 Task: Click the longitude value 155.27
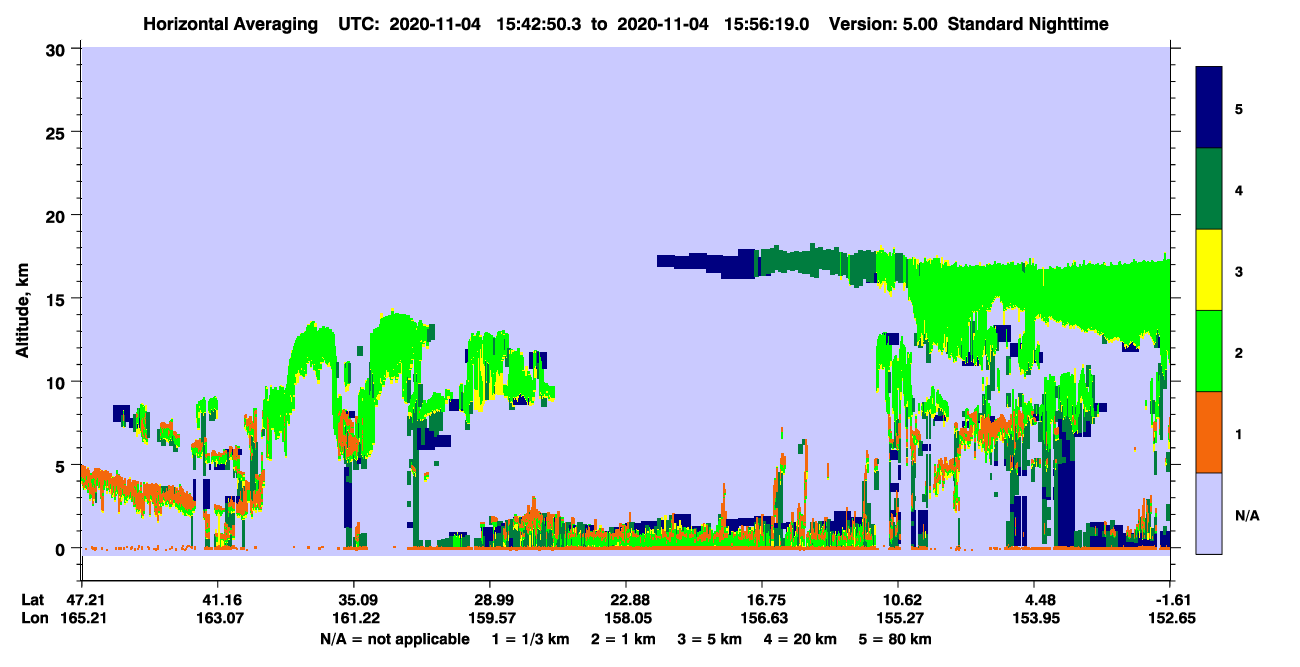click(899, 618)
